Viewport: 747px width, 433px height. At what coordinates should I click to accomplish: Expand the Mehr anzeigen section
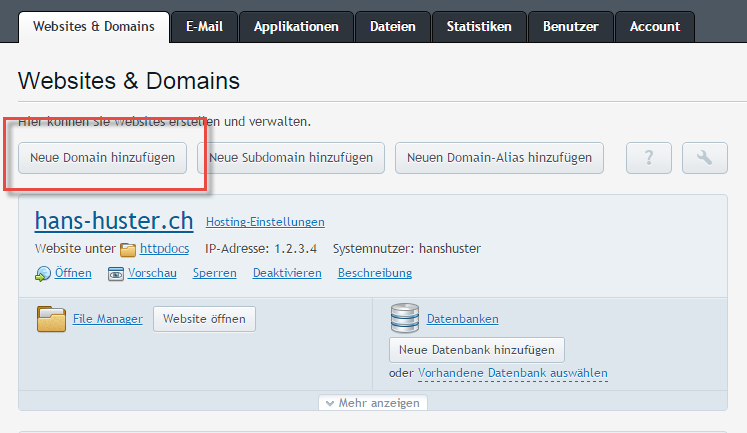(x=373, y=403)
